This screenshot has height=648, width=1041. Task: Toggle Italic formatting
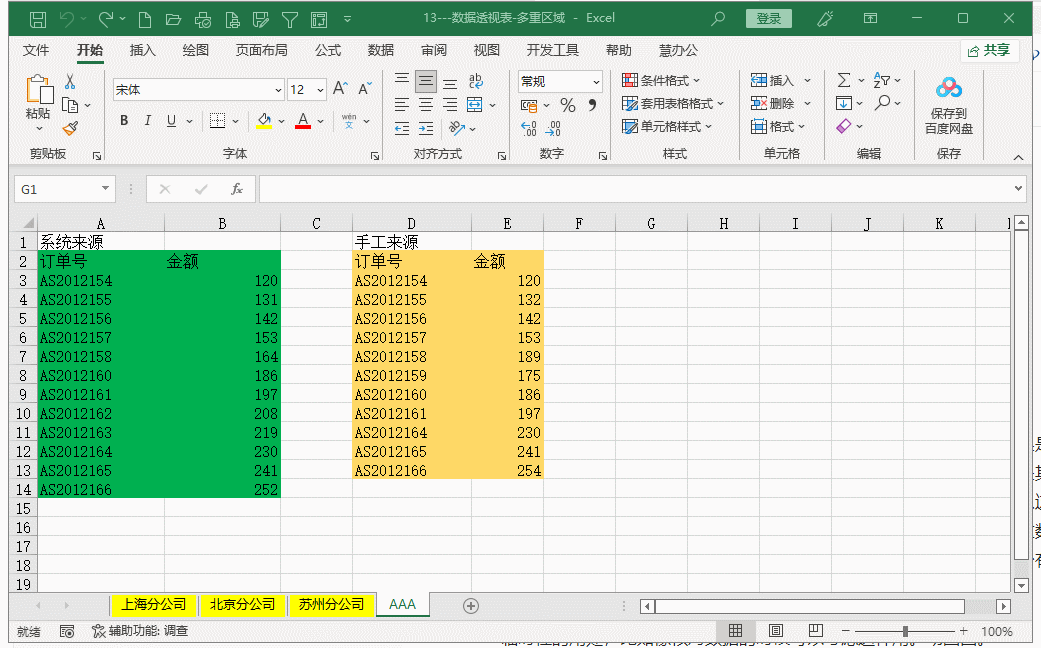click(147, 120)
